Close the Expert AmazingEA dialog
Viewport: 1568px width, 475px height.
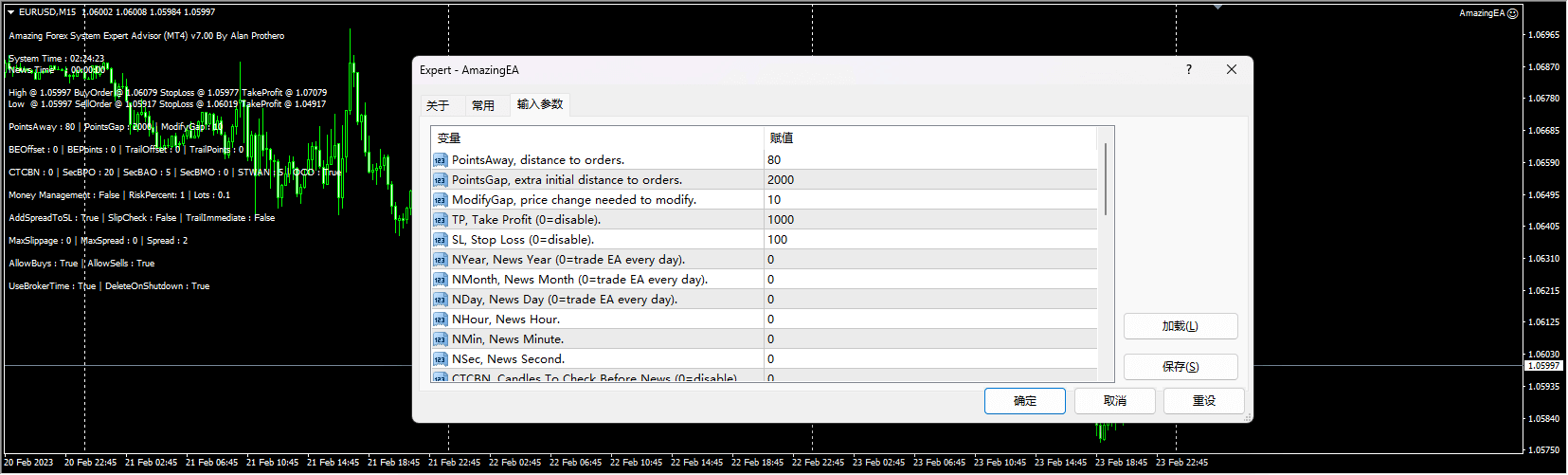(1232, 69)
